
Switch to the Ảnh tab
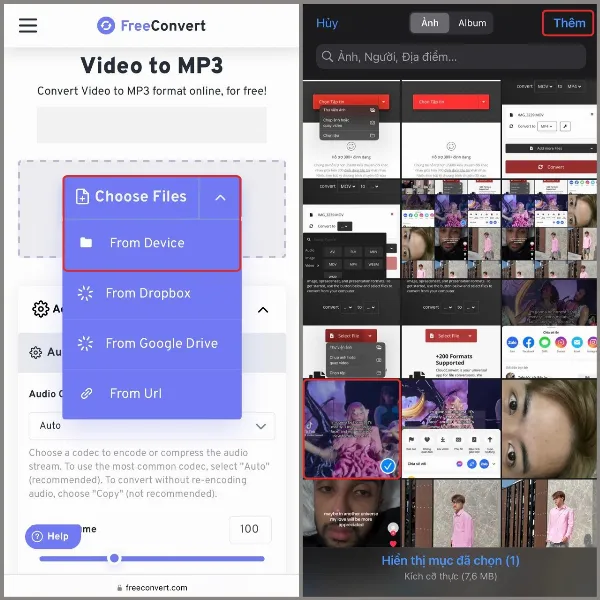pos(430,23)
